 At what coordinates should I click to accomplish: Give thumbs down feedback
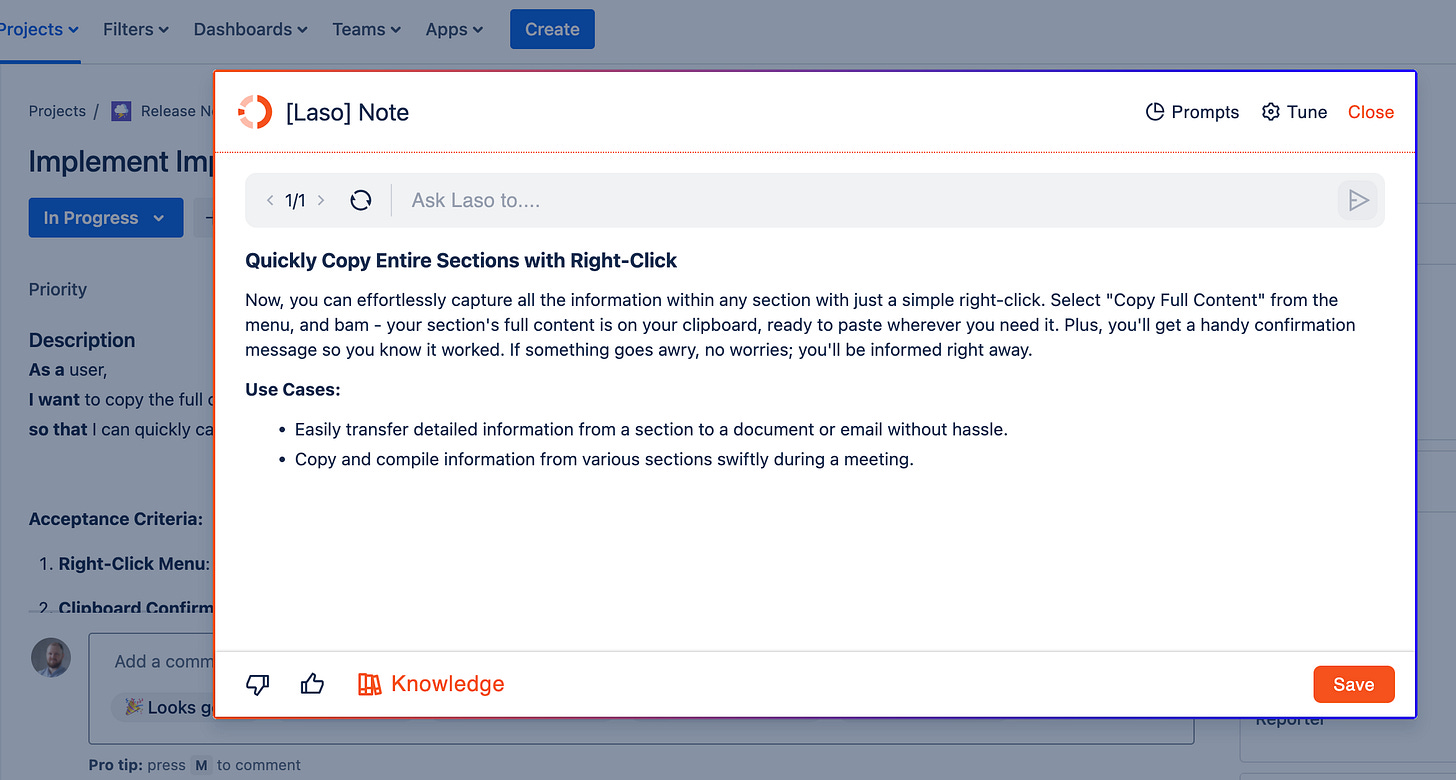pos(258,684)
